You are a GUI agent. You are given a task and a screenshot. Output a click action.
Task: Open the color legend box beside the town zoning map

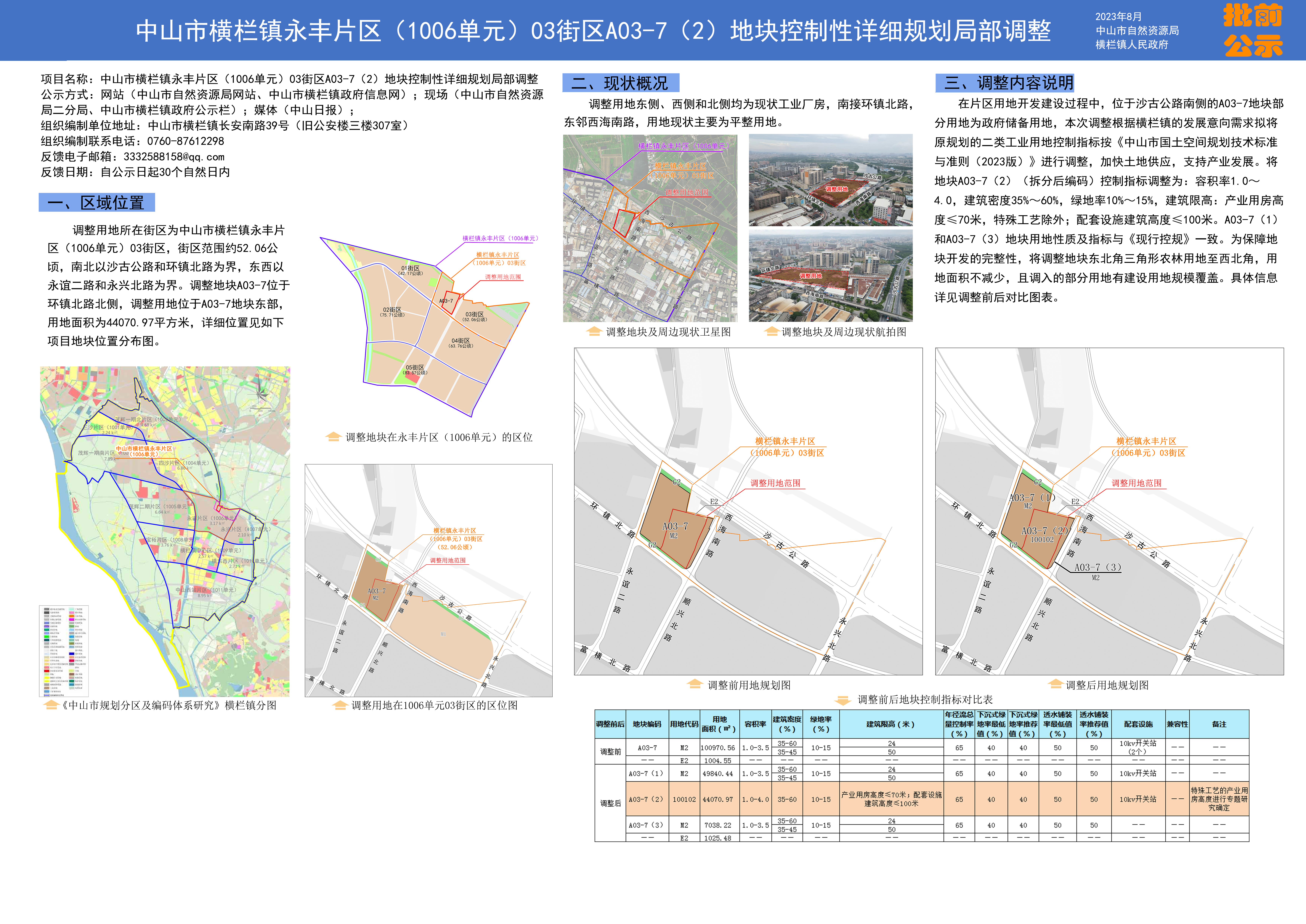pos(64,651)
